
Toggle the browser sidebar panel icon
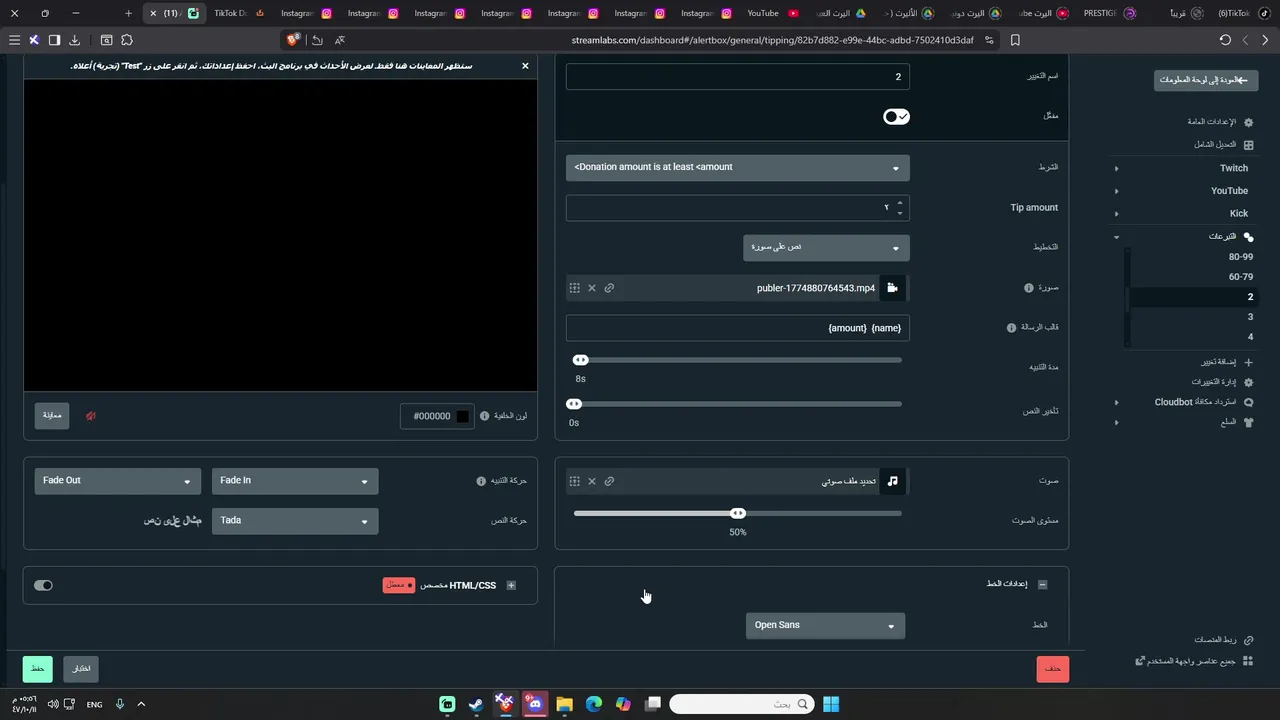click(x=54, y=40)
